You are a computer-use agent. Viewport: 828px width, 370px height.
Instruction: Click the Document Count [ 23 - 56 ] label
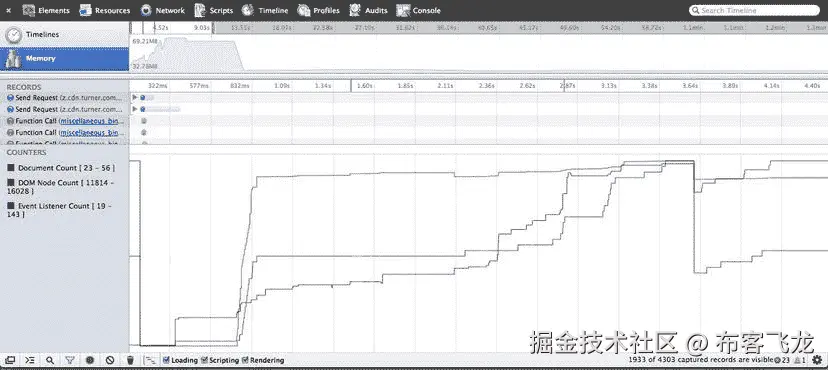click(x=66, y=168)
